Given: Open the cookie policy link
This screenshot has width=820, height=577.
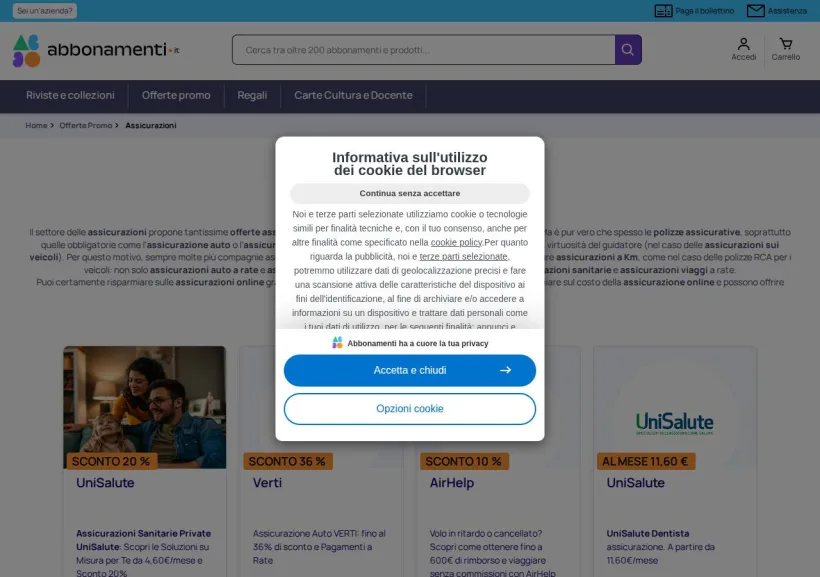Looking at the screenshot, I should pos(456,242).
